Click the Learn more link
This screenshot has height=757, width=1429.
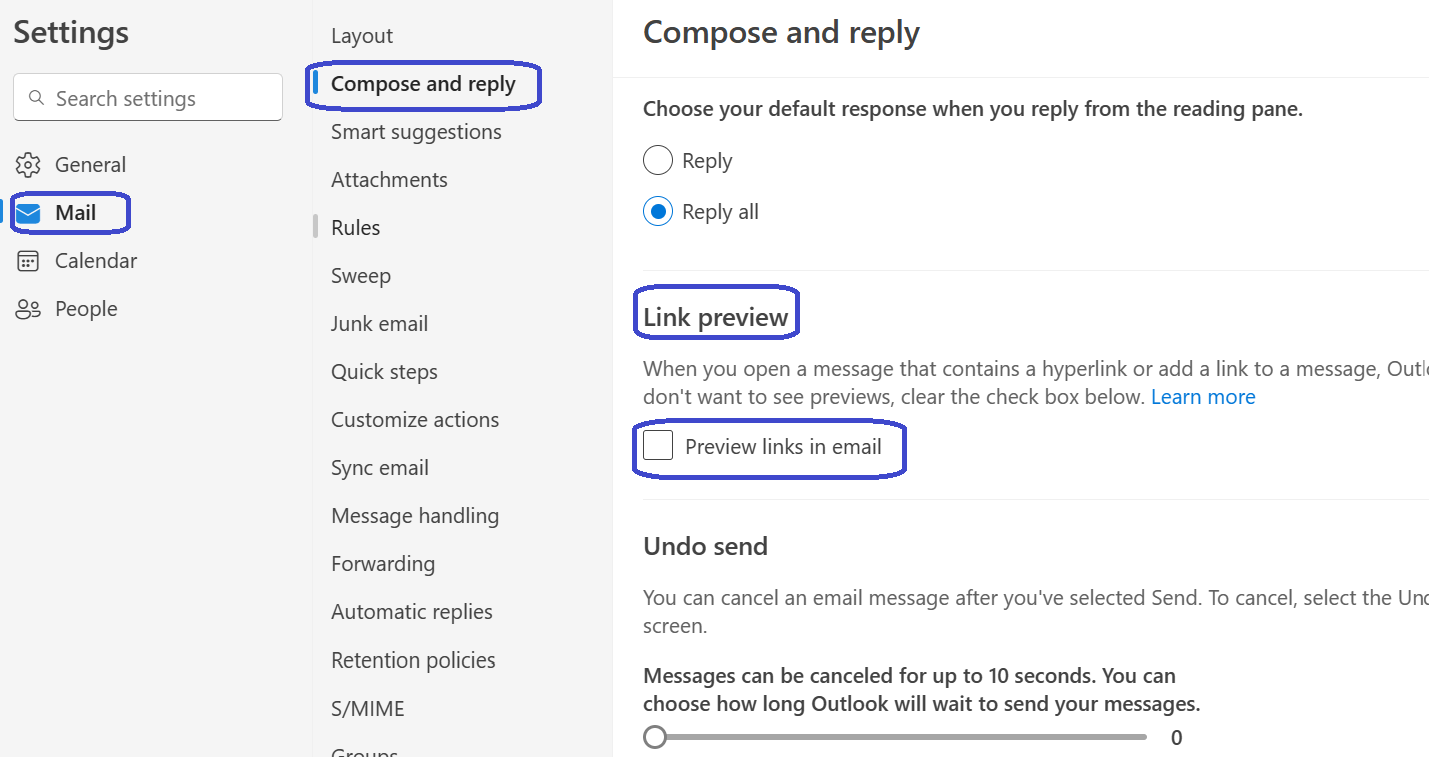(1203, 396)
